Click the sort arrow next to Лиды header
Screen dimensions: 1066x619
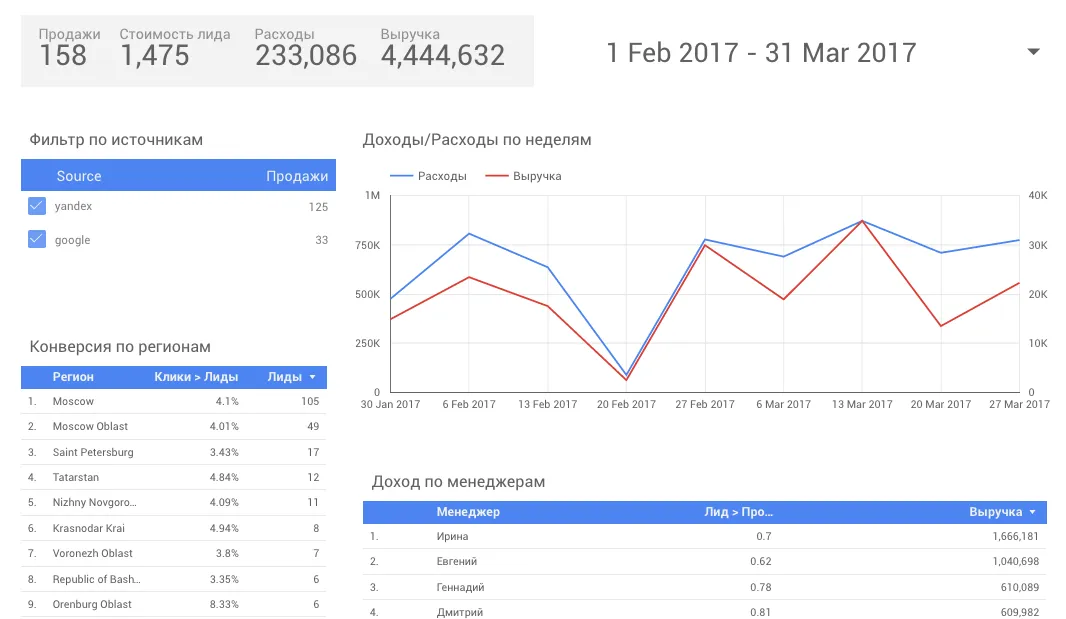[x=313, y=377]
